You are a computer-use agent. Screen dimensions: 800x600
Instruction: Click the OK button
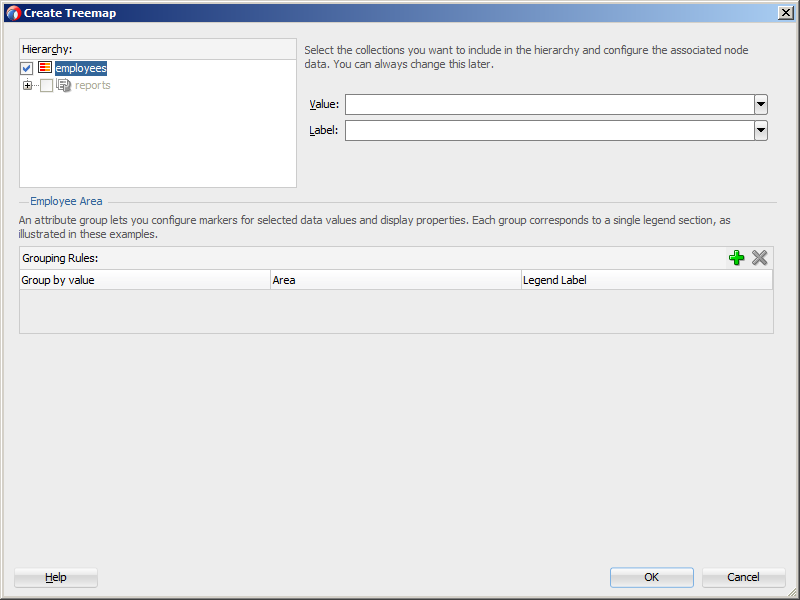[652, 577]
